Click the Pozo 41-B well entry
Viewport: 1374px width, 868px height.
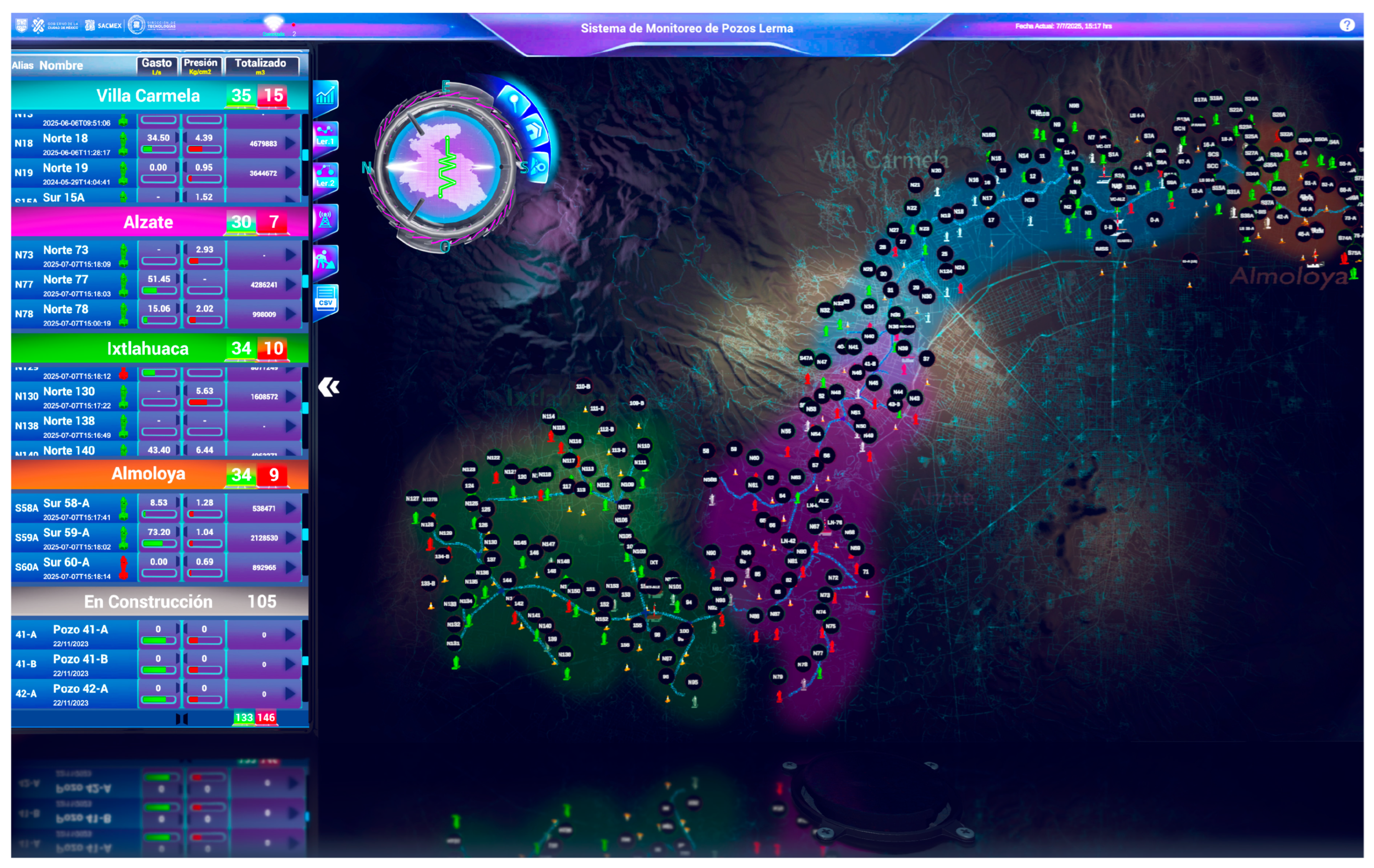point(80,659)
